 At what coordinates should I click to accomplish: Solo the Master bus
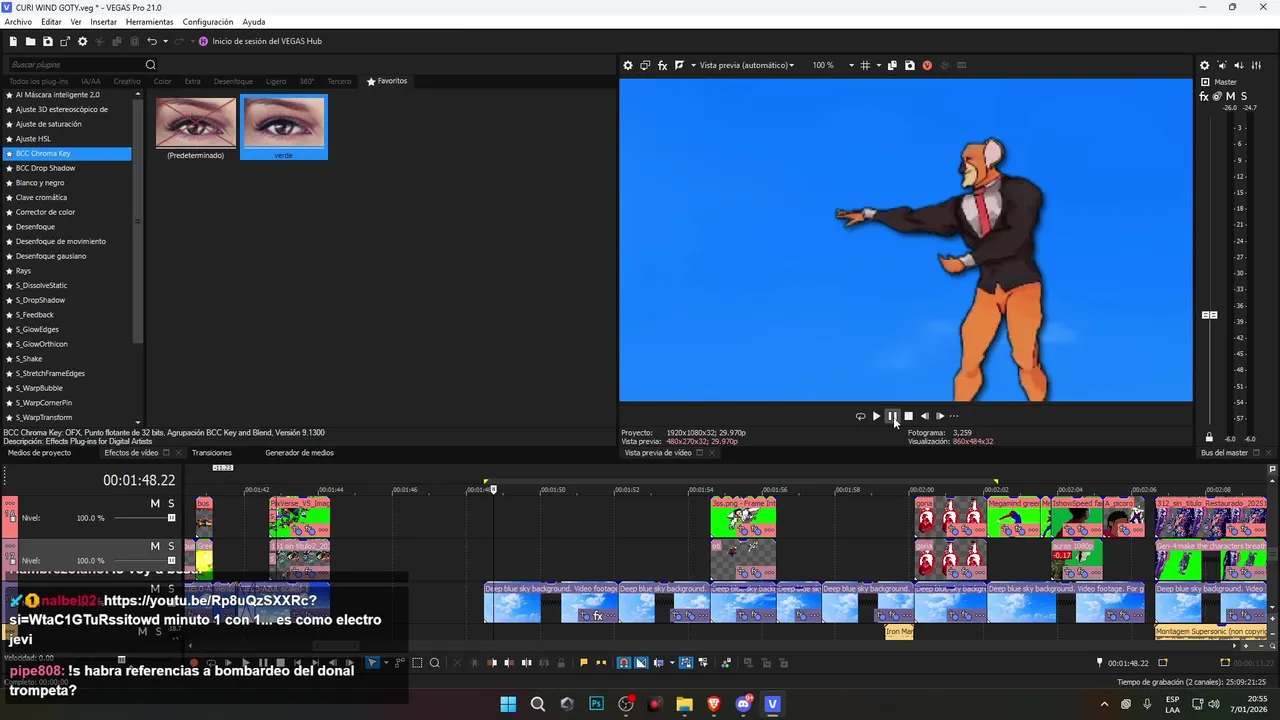coord(1243,96)
